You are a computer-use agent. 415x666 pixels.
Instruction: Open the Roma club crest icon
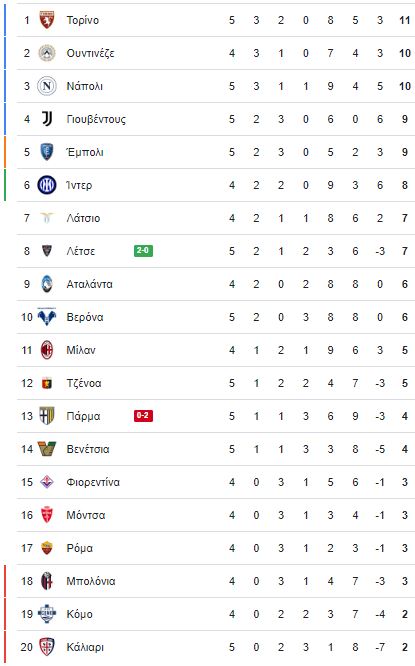click(47, 548)
